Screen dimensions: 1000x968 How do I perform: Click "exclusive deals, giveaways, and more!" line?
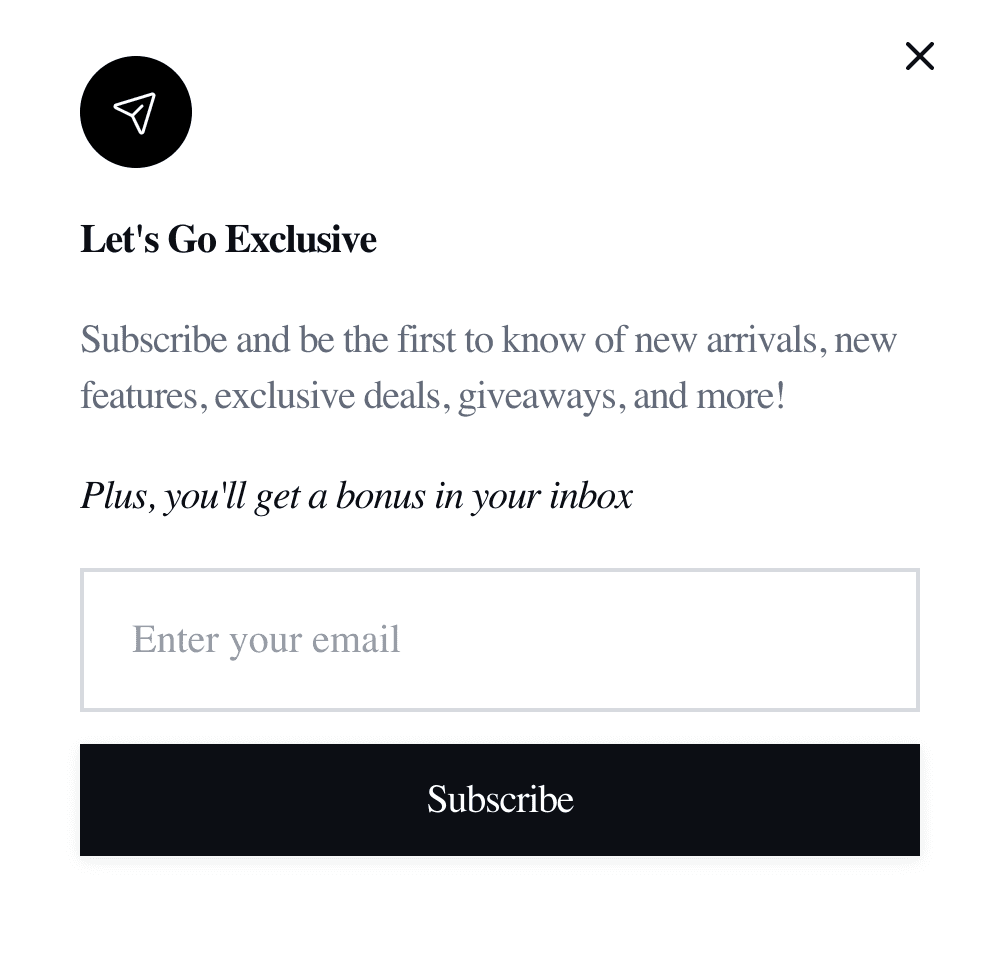(x=499, y=396)
